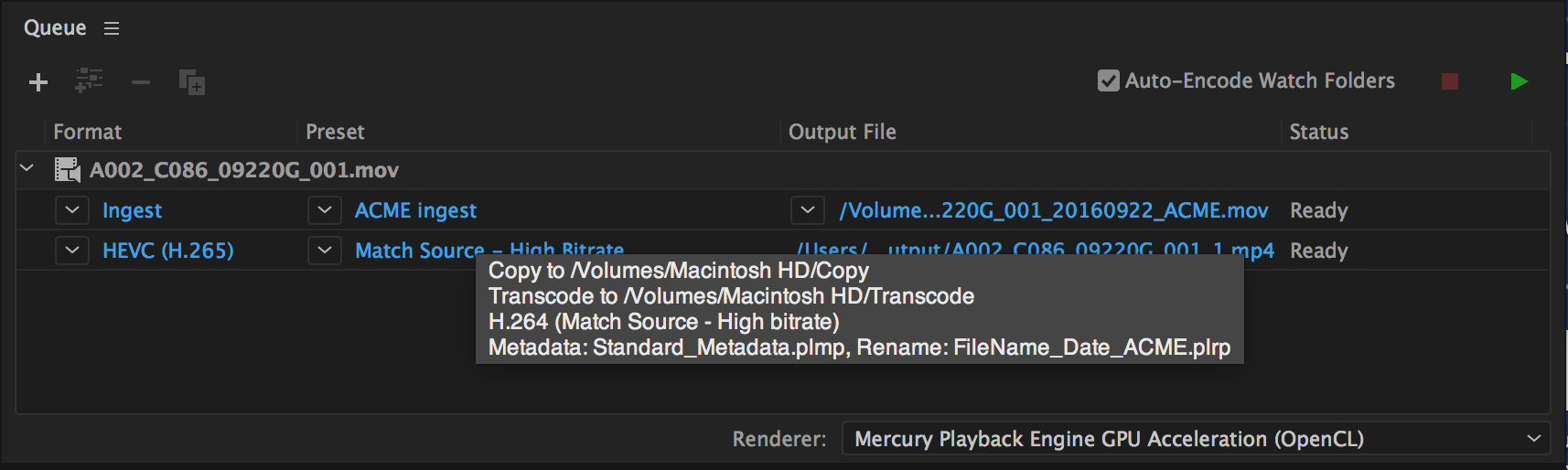Toggle Auto-Encode Watch Folders checkbox
1568x470 pixels.
(1108, 81)
